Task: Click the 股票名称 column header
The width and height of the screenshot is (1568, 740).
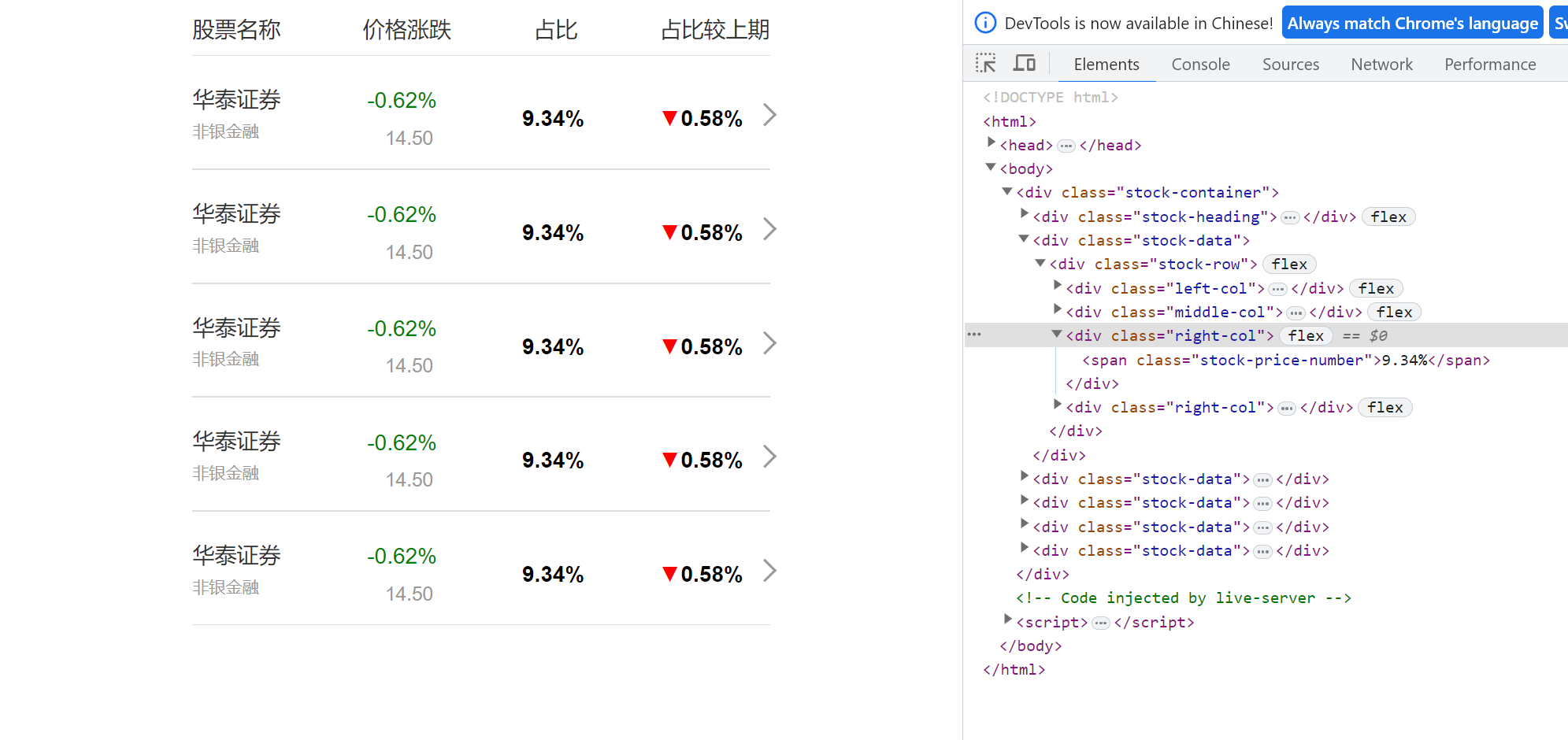Action: [x=236, y=30]
